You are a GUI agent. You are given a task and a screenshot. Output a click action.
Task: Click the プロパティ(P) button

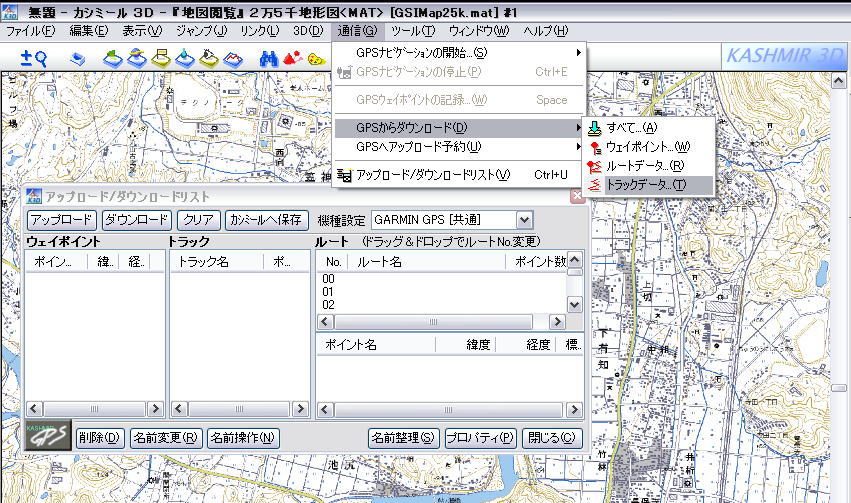(480, 438)
